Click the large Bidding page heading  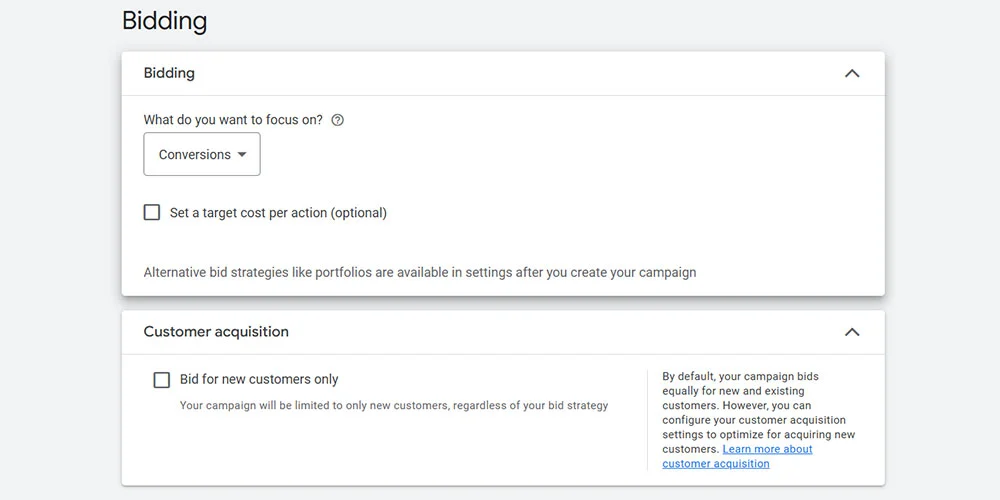(164, 21)
